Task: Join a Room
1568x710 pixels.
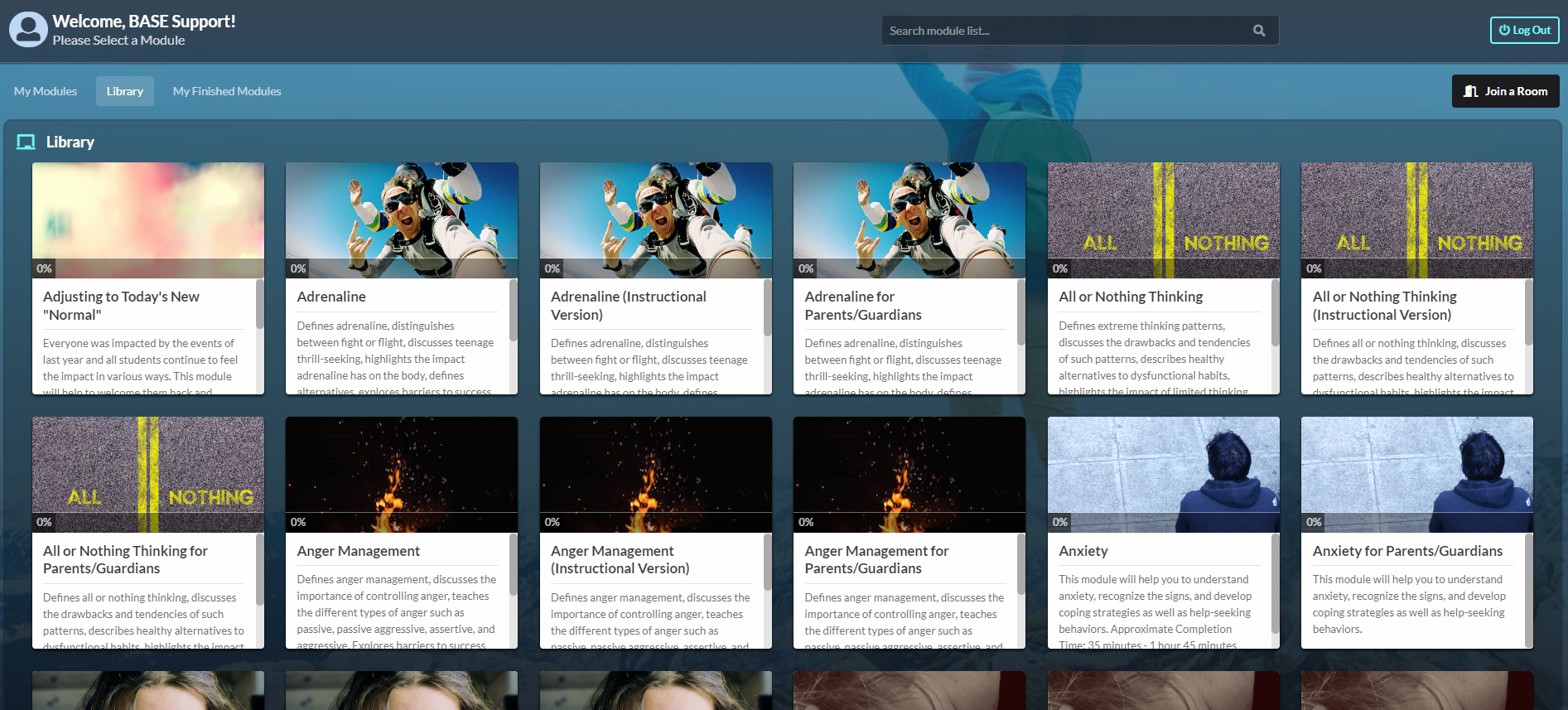Action: click(x=1505, y=91)
